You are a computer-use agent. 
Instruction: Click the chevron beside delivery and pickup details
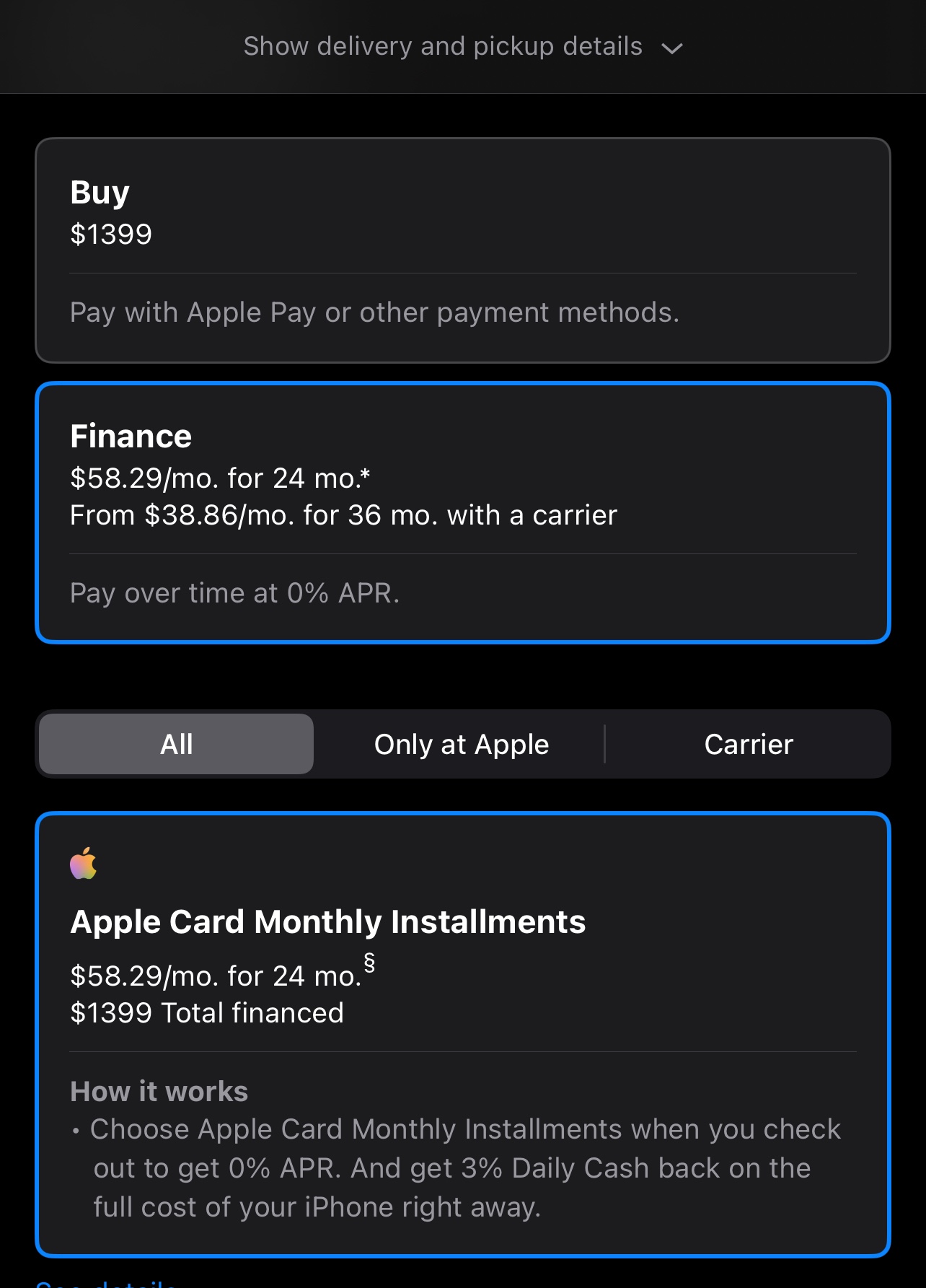[x=671, y=48]
